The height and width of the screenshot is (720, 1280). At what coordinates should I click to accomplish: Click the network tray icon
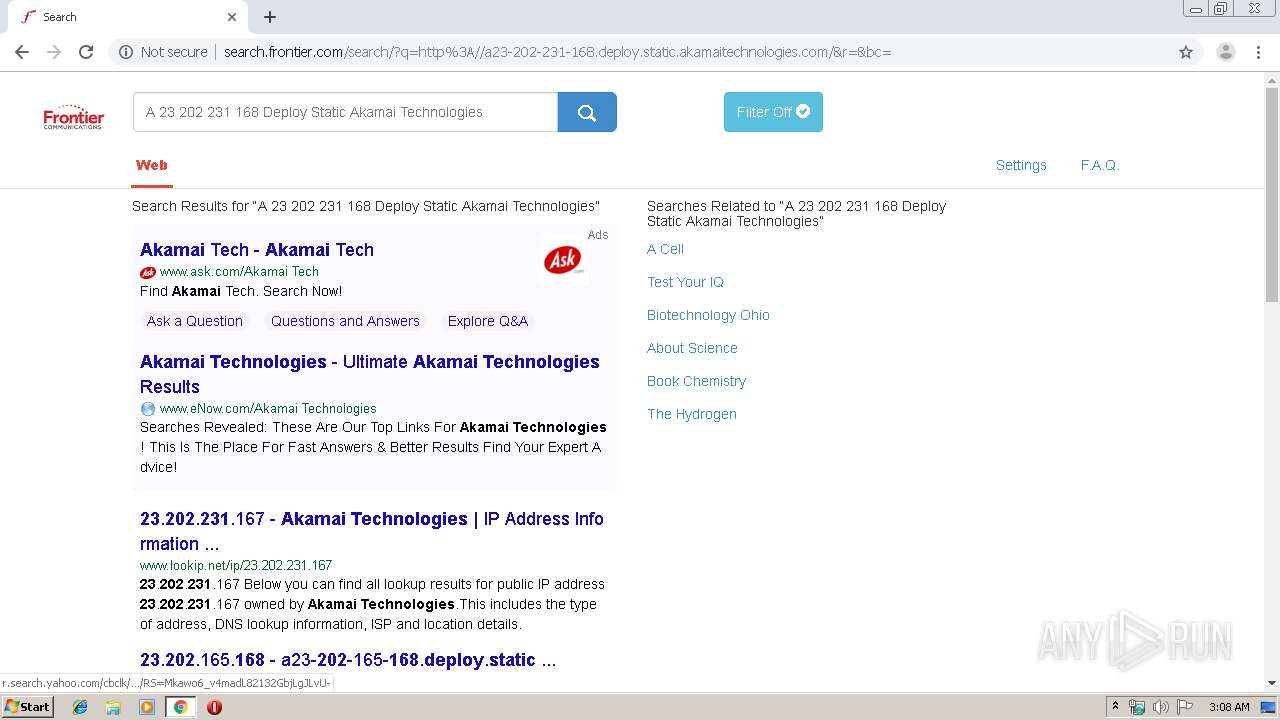tap(1137, 707)
